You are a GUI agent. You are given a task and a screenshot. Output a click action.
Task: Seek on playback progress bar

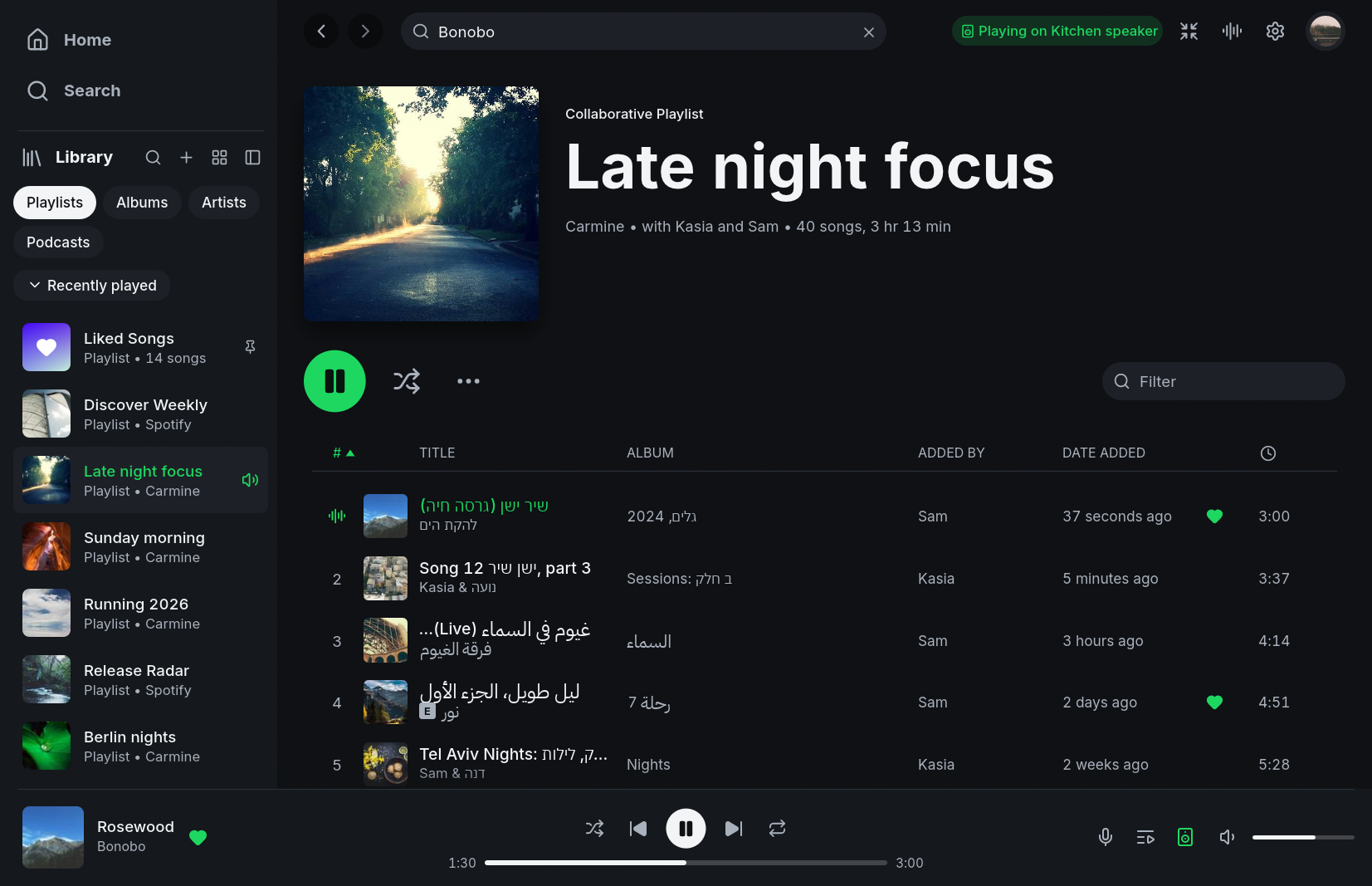click(x=686, y=863)
